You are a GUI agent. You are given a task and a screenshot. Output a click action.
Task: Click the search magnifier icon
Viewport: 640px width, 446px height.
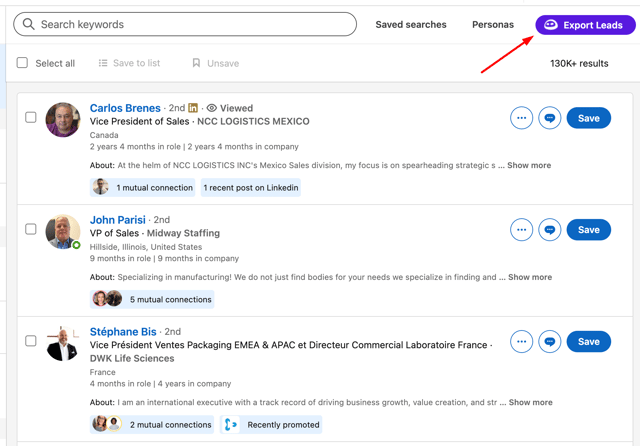29,24
